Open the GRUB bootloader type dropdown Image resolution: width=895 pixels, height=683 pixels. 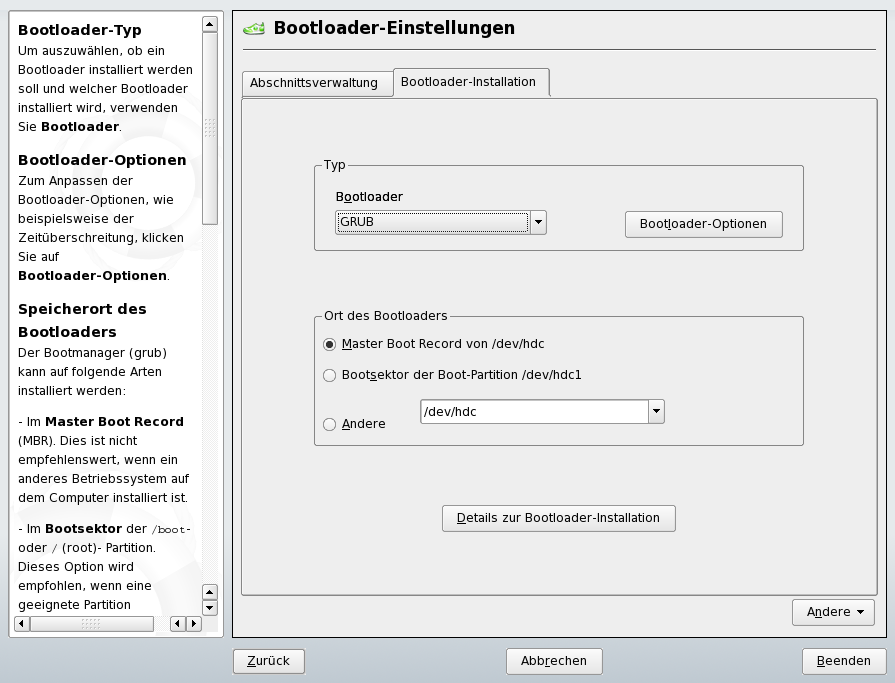(x=538, y=222)
